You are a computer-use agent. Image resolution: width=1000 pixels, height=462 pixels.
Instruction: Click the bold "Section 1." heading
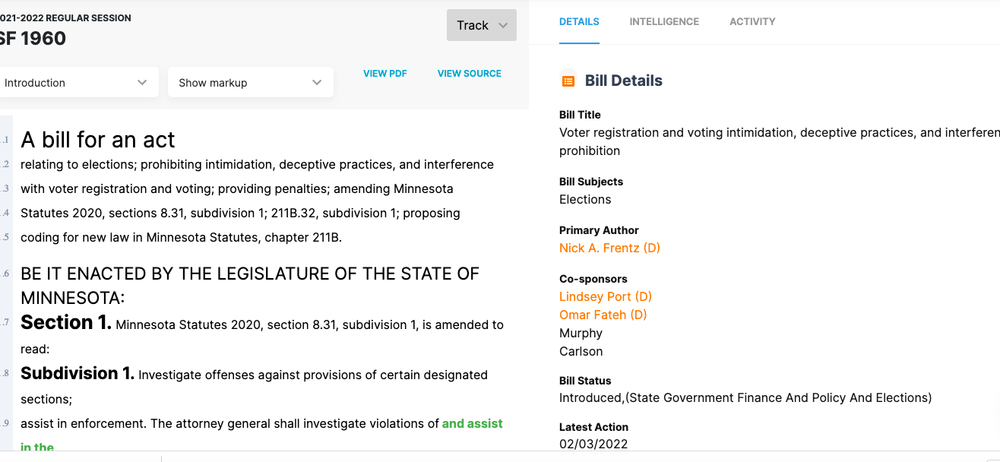(x=66, y=323)
